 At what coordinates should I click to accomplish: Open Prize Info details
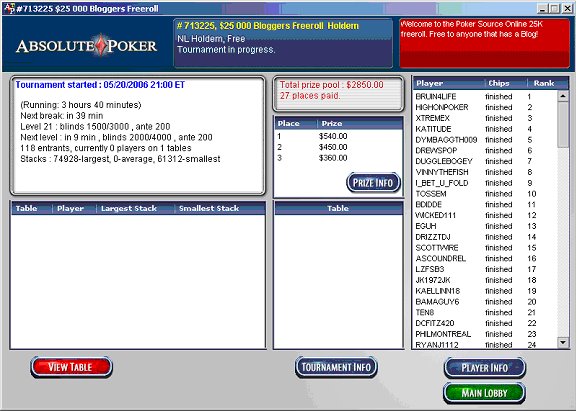point(373,183)
